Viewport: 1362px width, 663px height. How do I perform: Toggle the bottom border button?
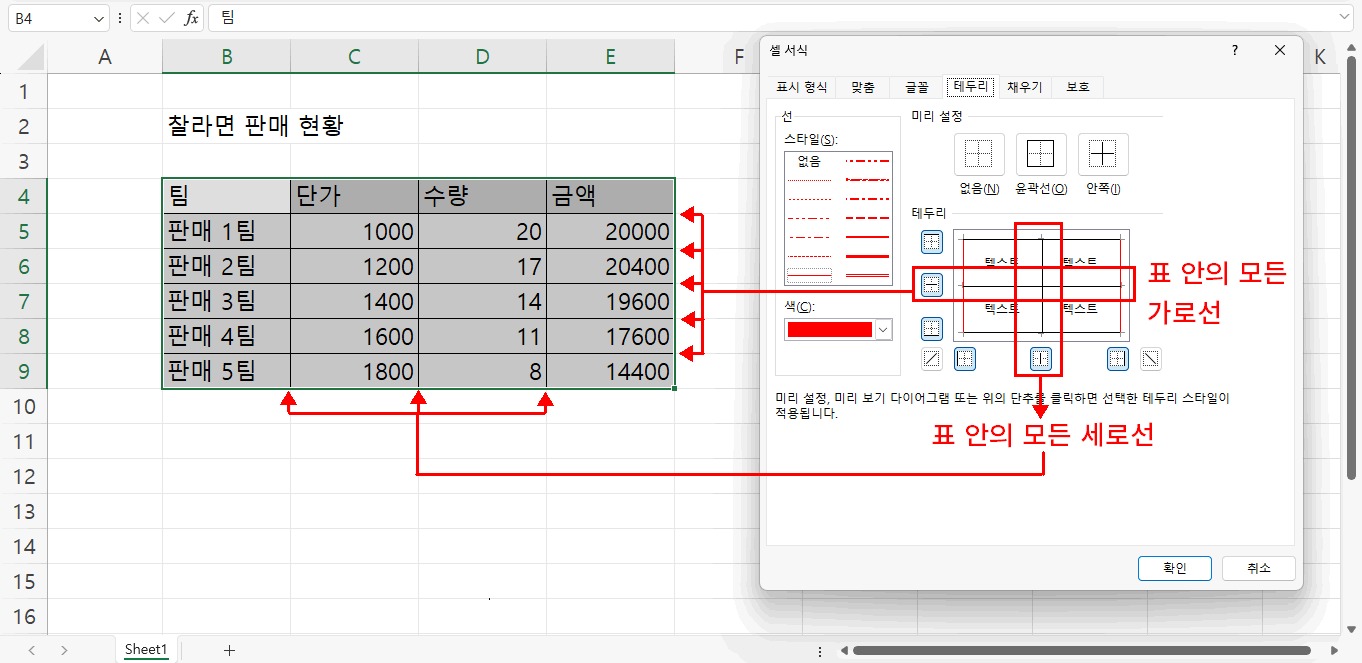[932, 328]
